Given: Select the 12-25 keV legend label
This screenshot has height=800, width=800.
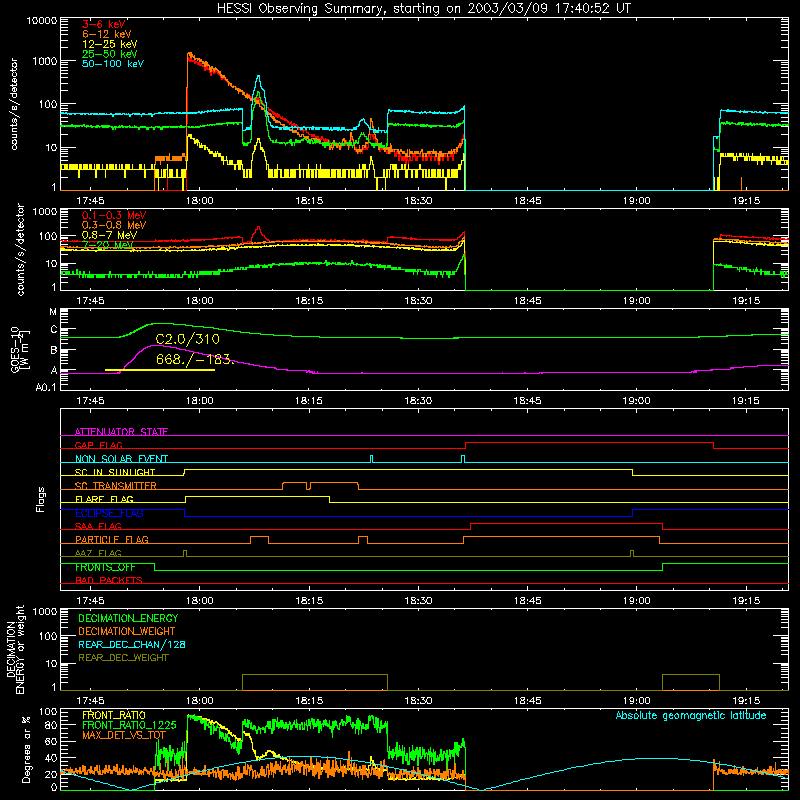Looking at the screenshot, I should [x=110, y=44].
